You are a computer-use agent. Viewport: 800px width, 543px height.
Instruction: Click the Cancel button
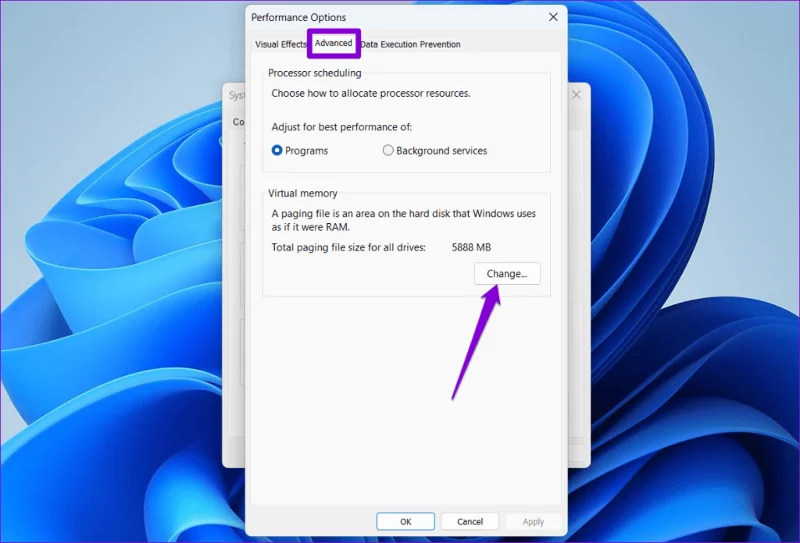coord(470,522)
